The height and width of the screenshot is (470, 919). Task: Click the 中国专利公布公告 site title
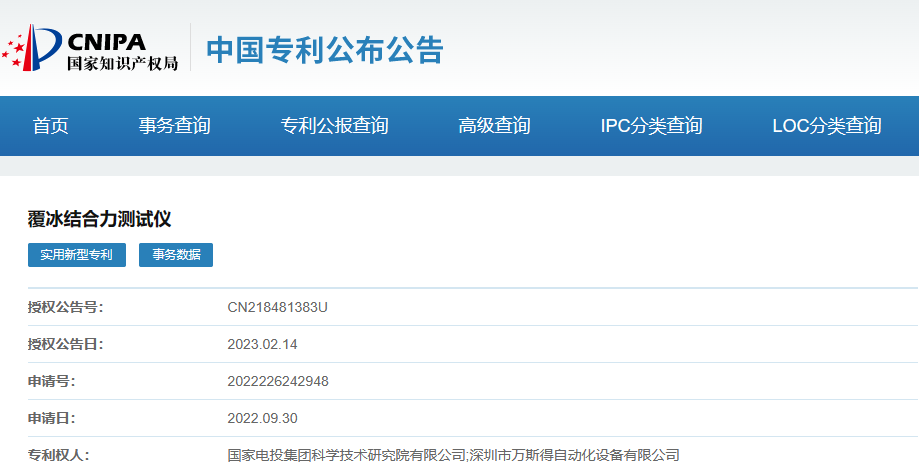point(325,50)
